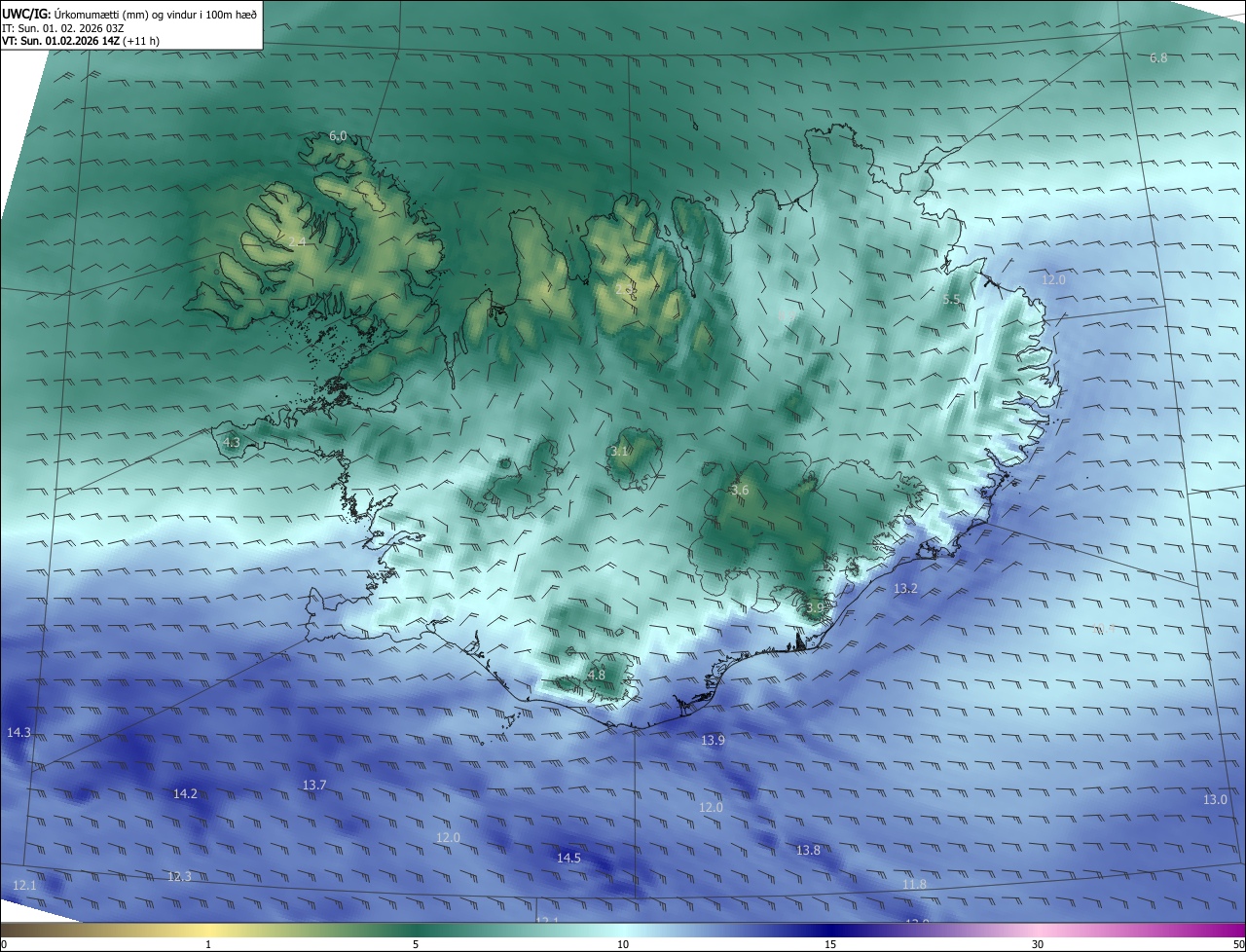This screenshot has width=1246, height=952.
Task: Click the 4.8 value label
Action: (597, 675)
